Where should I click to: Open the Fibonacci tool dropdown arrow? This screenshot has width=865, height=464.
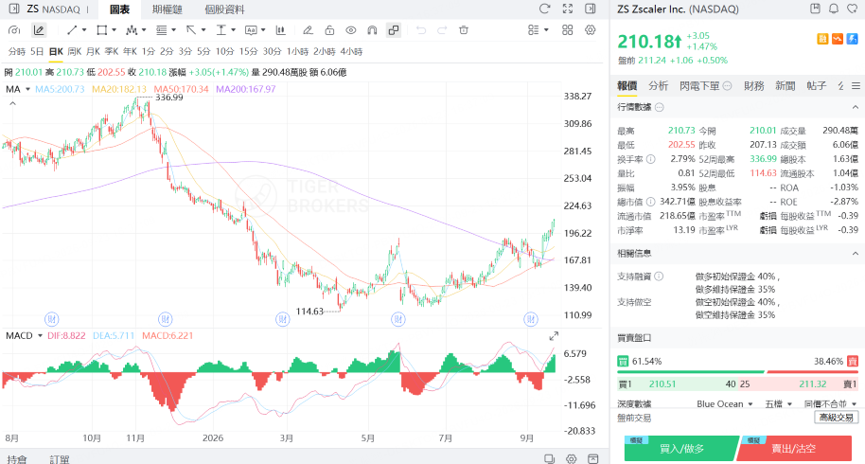click(x=173, y=30)
